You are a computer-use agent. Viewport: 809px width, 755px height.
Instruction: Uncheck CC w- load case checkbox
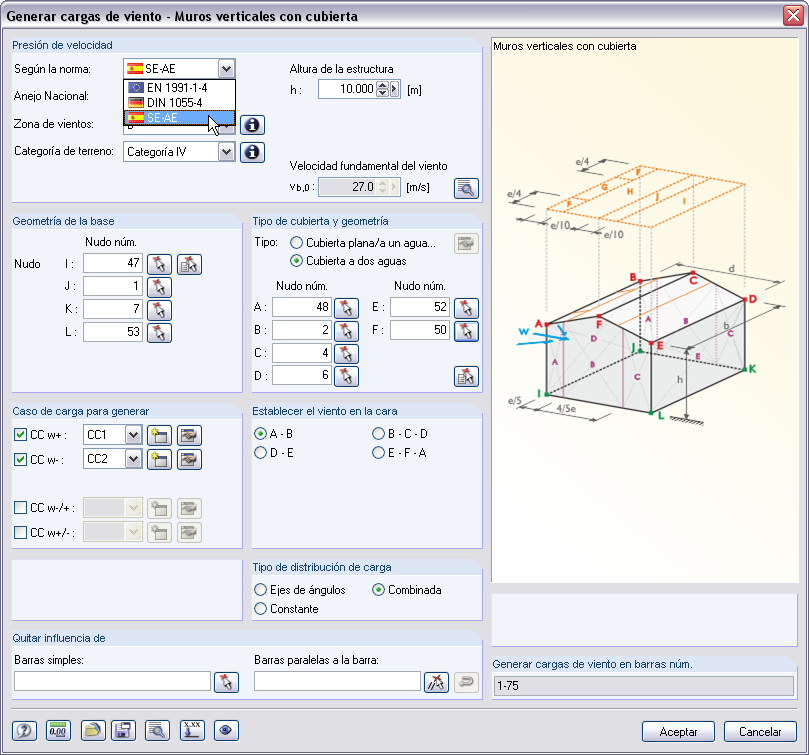point(20,459)
